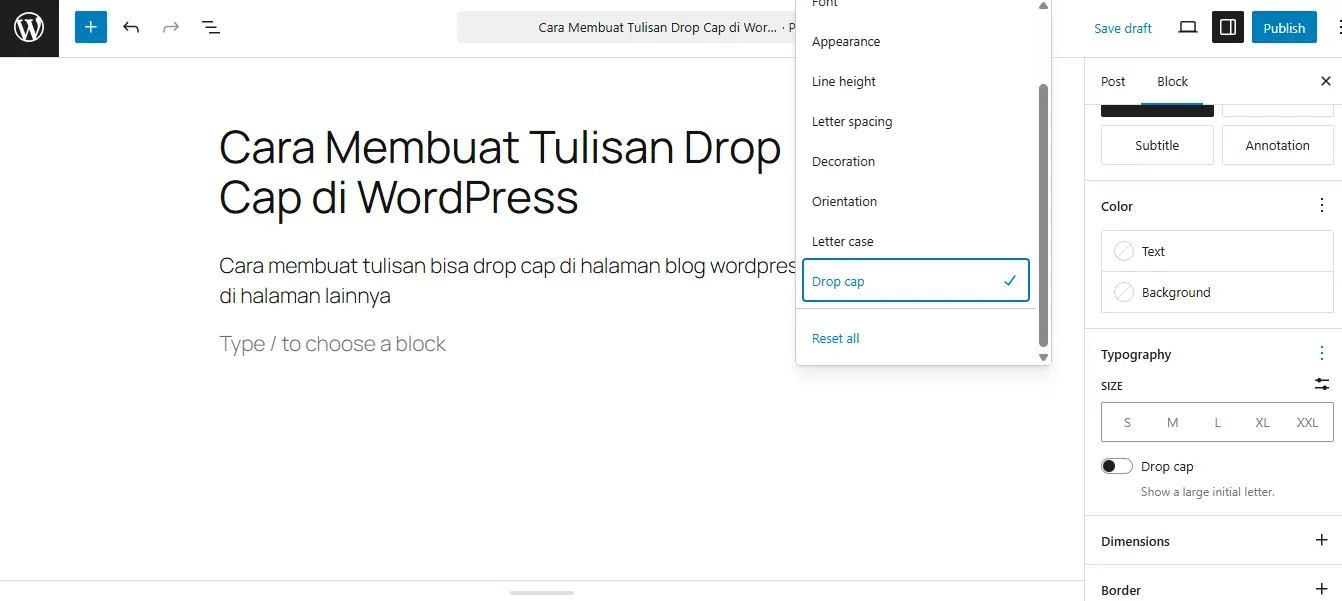Switch to the Block tab
Screen dimensions: 1342x601
coord(1173,81)
